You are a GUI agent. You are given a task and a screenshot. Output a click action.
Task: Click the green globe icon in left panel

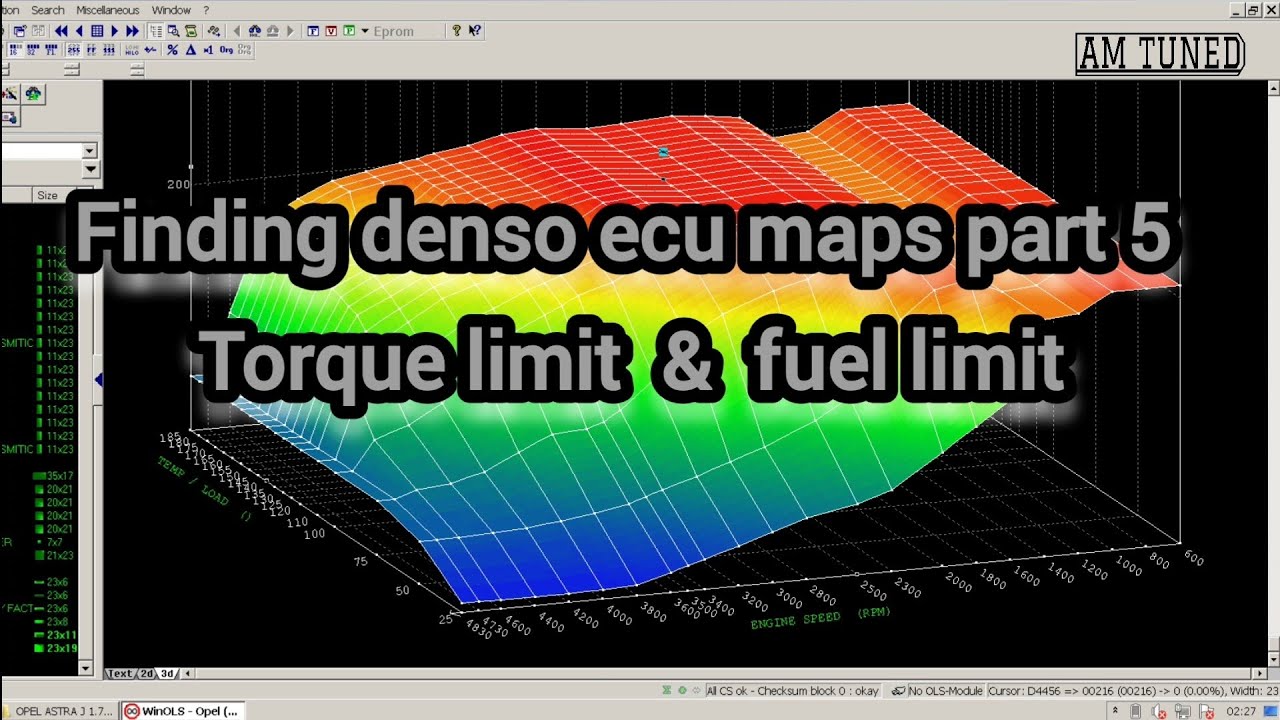(x=34, y=93)
